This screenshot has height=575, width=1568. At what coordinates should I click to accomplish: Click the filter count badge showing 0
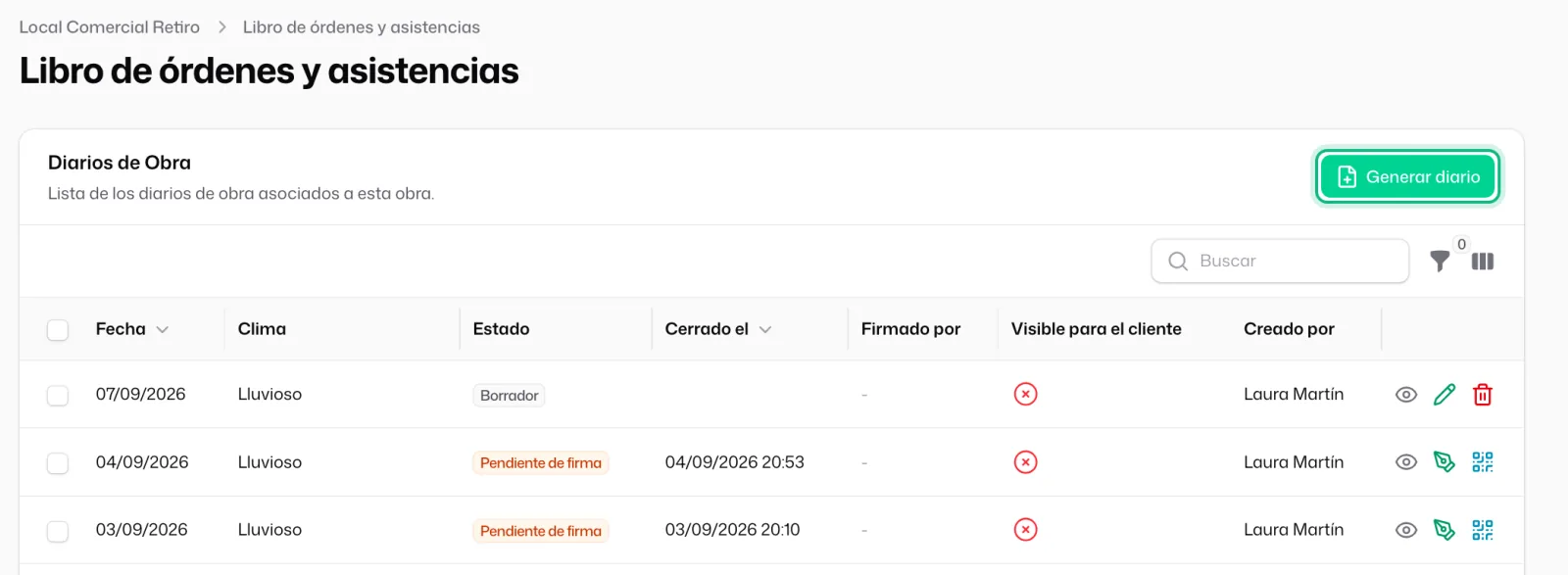point(1461,245)
